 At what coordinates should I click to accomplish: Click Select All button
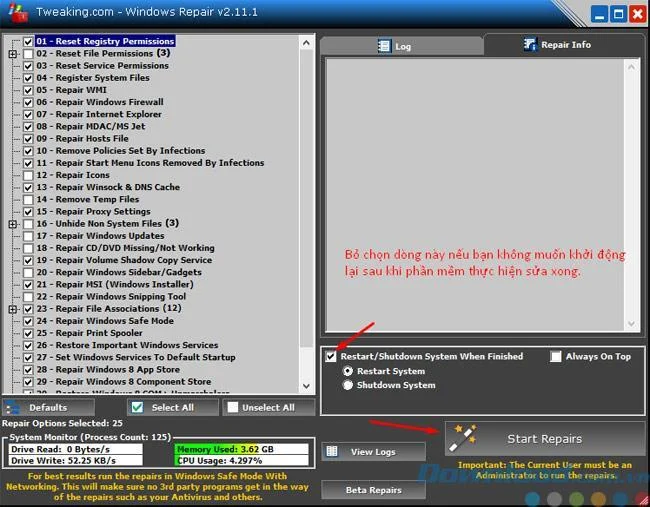point(173,408)
